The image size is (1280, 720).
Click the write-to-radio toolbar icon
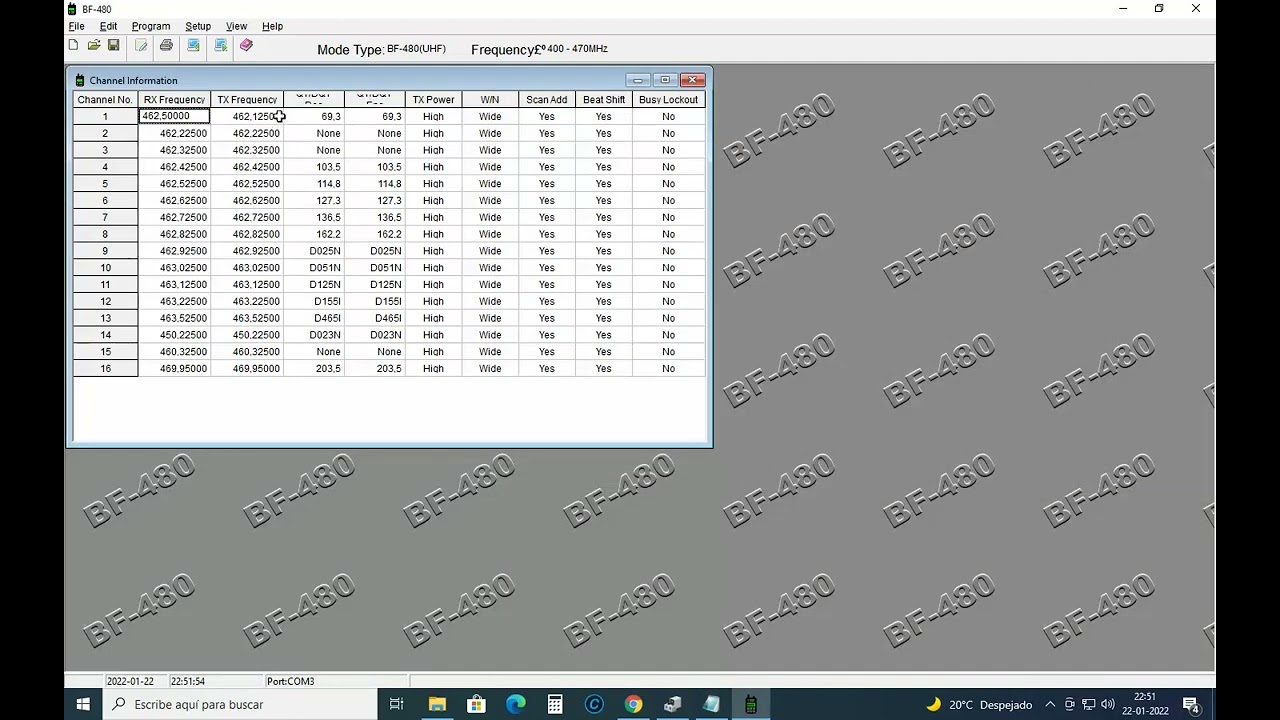point(220,45)
